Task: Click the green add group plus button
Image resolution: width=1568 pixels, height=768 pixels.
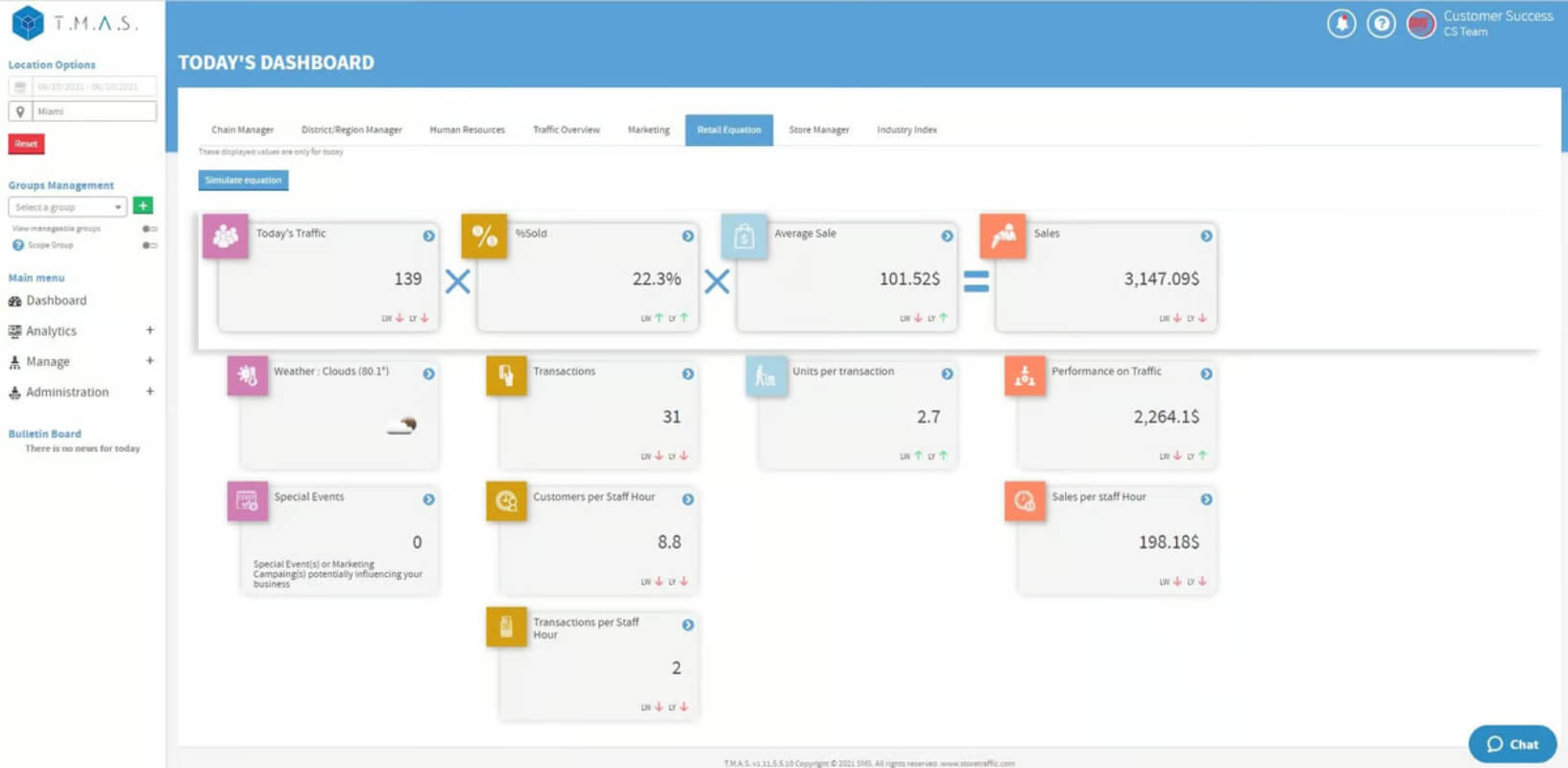Action: point(143,205)
